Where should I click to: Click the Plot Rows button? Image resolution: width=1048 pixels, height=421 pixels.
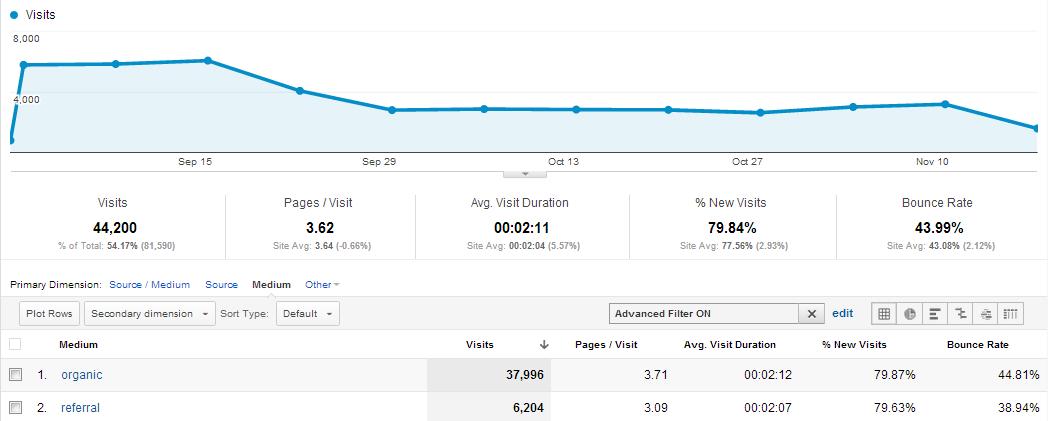49,314
